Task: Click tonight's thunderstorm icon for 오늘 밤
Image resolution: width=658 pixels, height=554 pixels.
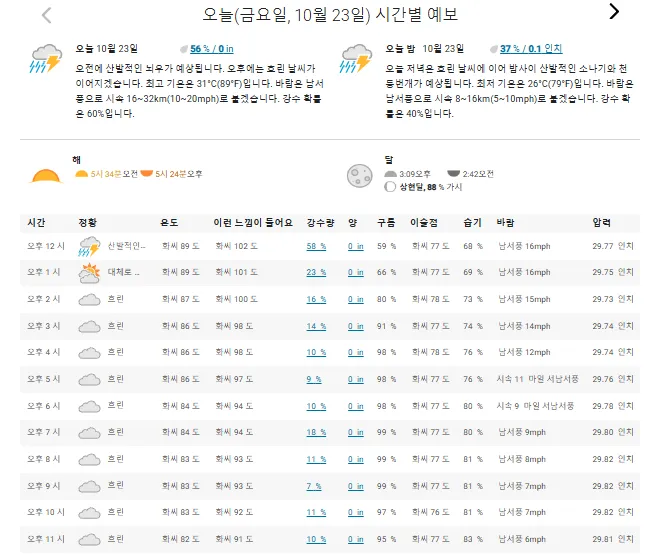Action: click(356, 58)
